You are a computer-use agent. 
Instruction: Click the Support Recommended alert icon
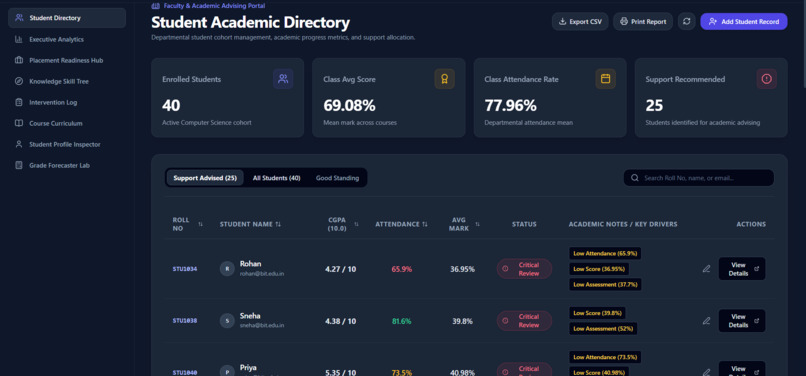point(767,79)
